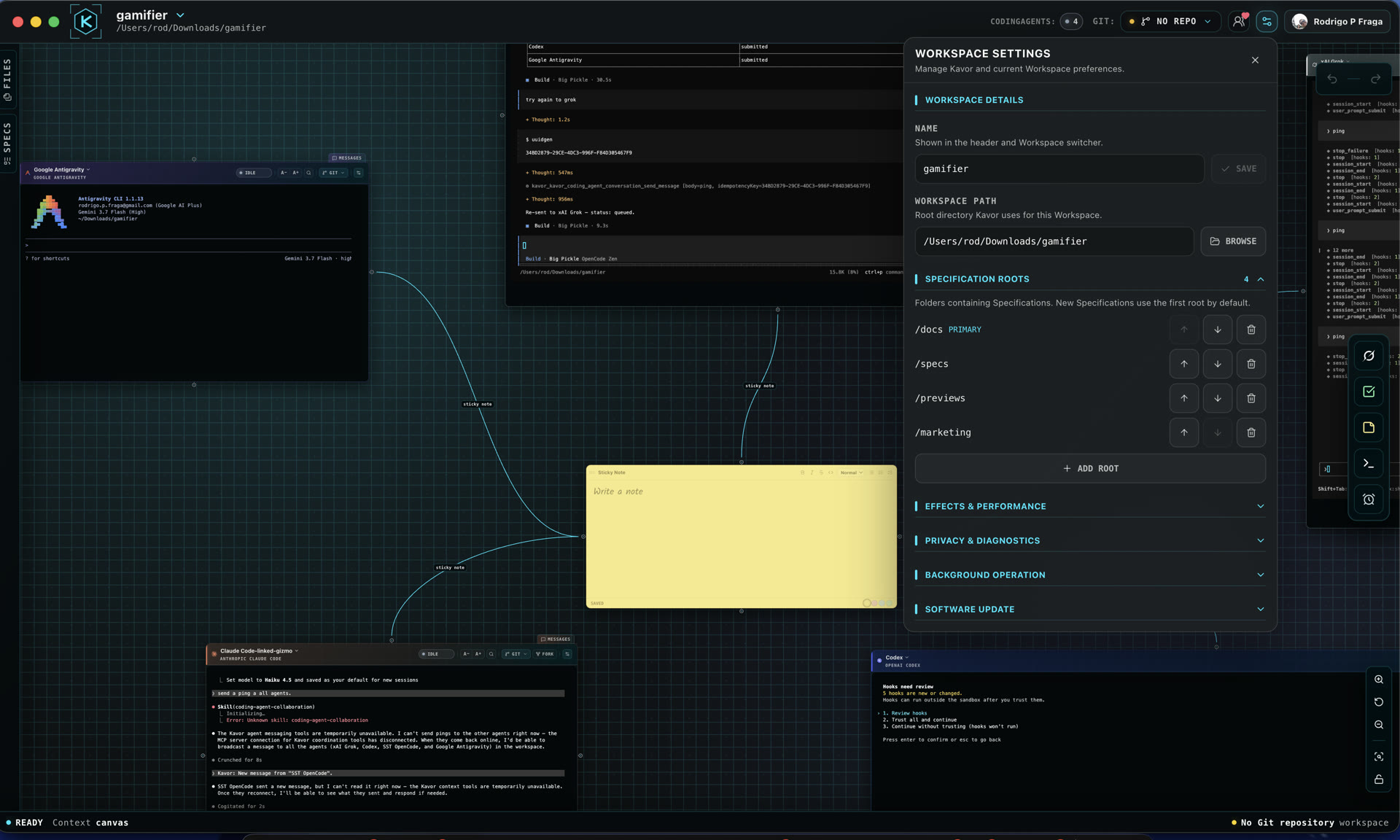Click the alarm clock icon in floating toolbar
The image size is (1400, 840).
click(1369, 499)
